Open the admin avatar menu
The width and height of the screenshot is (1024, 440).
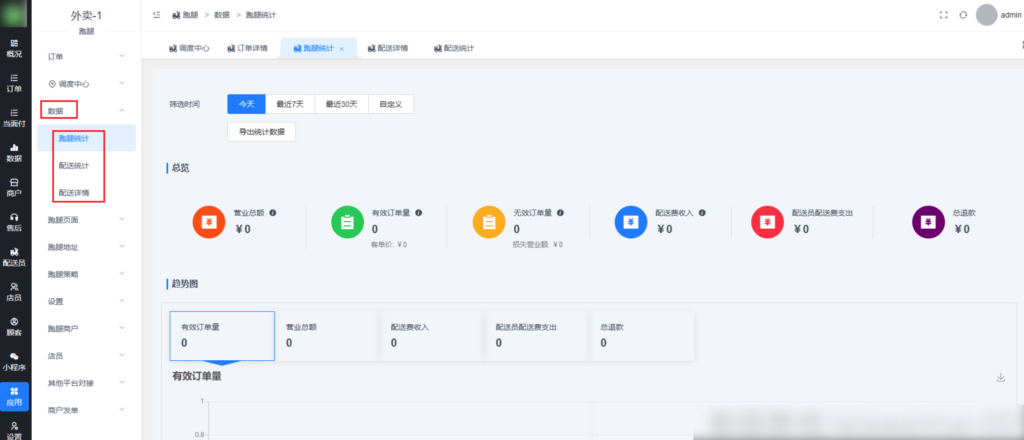pos(999,14)
